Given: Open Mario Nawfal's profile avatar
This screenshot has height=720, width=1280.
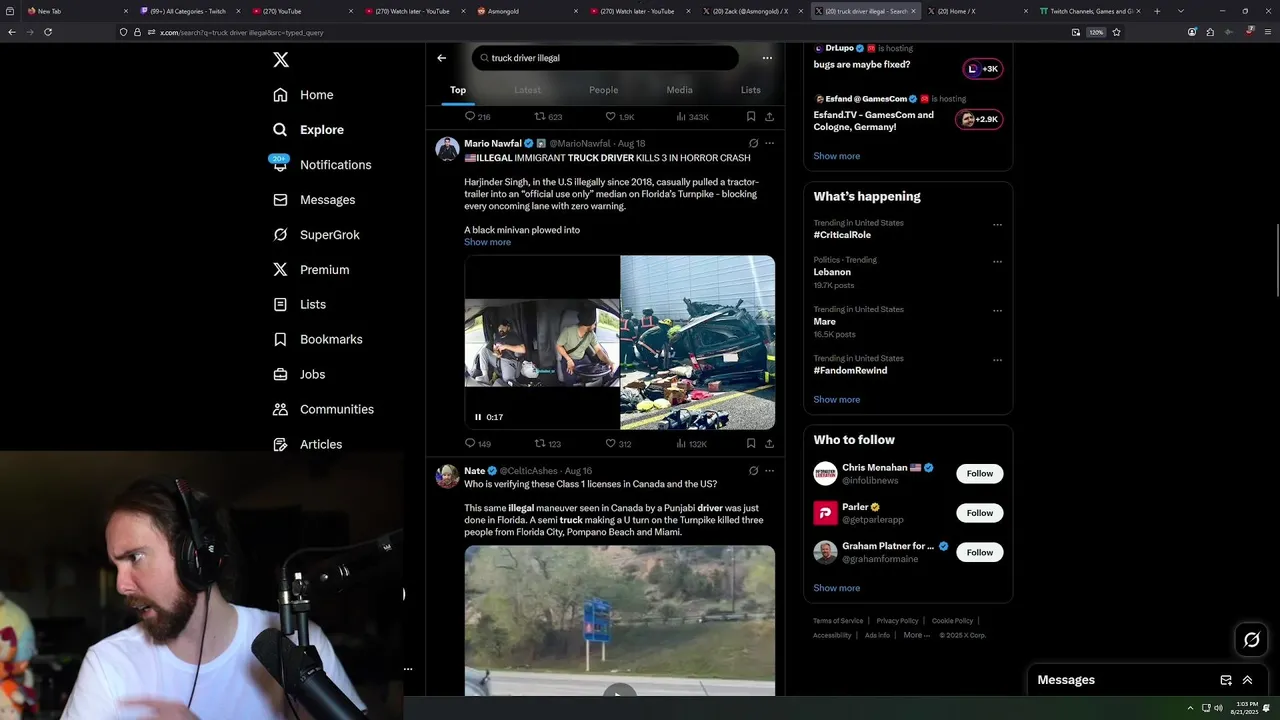Looking at the screenshot, I should point(447,149).
